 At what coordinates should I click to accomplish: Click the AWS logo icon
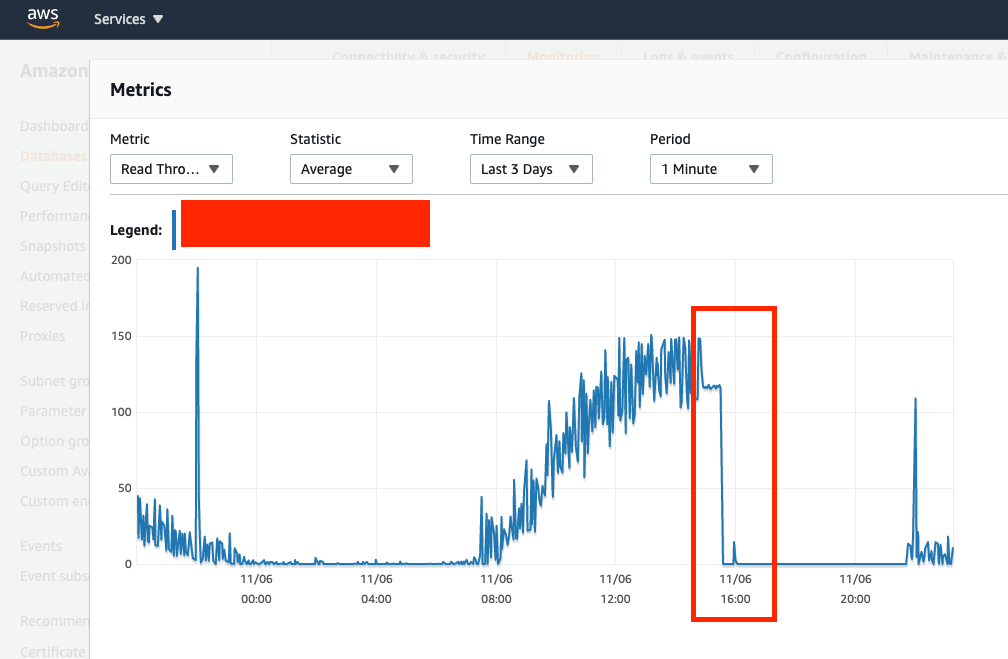coord(43,19)
